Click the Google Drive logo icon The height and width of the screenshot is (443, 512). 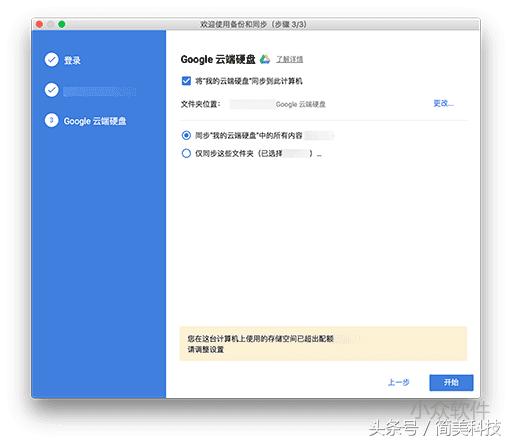tap(265, 59)
